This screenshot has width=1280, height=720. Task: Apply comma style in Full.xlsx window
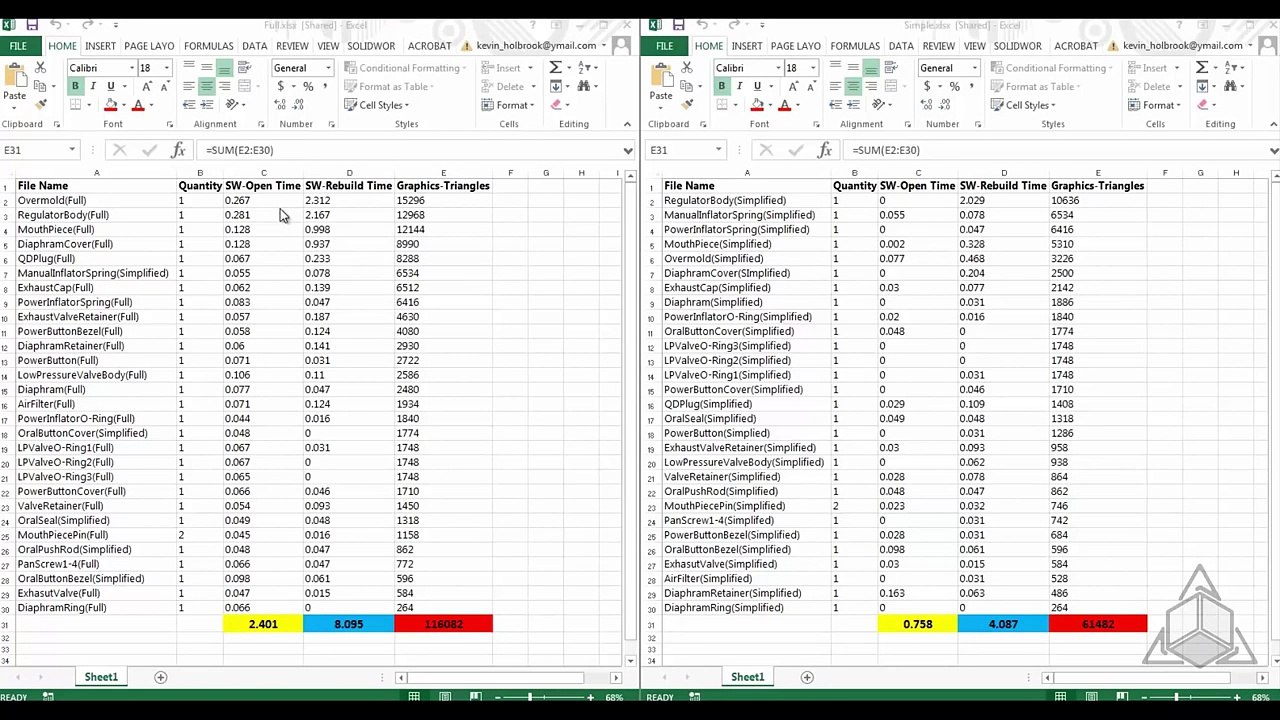(325, 87)
